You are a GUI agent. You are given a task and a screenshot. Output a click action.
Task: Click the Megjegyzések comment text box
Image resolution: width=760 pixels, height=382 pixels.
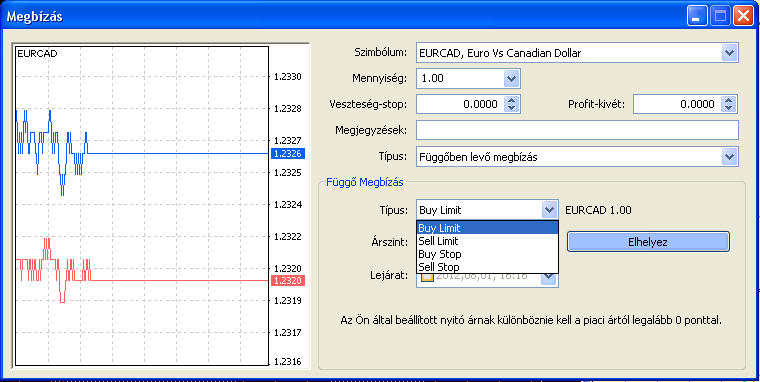coord(577,130)
